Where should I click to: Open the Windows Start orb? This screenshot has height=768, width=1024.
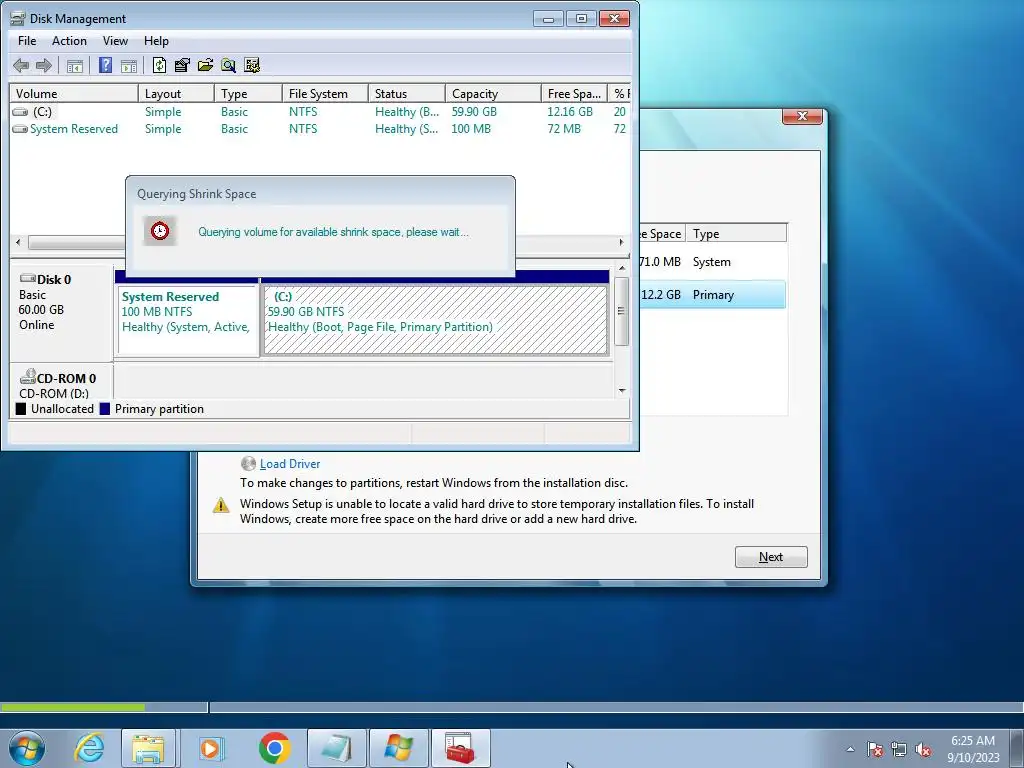27,748
